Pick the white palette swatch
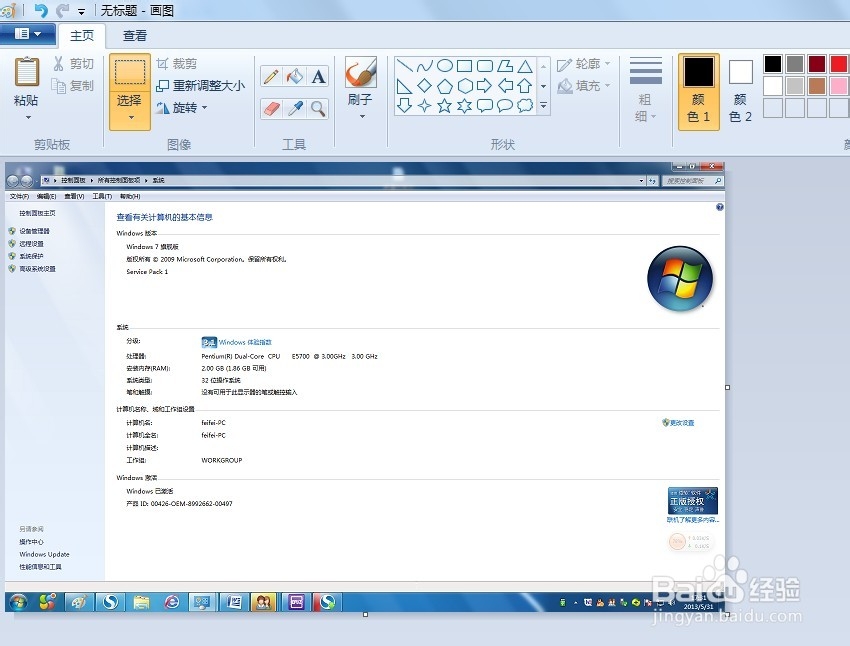This screenshot has width=850, height=646. [x=773, y=86]
